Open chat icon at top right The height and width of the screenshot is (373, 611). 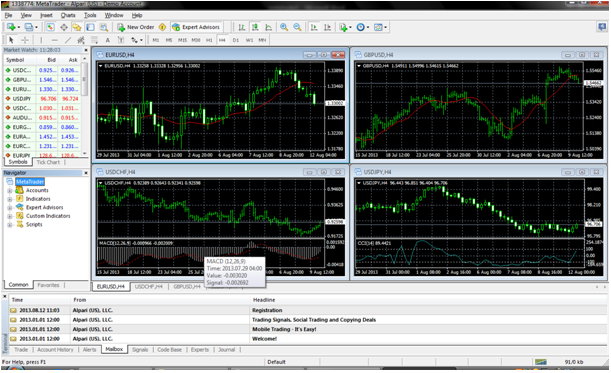(x=602, y=27)
